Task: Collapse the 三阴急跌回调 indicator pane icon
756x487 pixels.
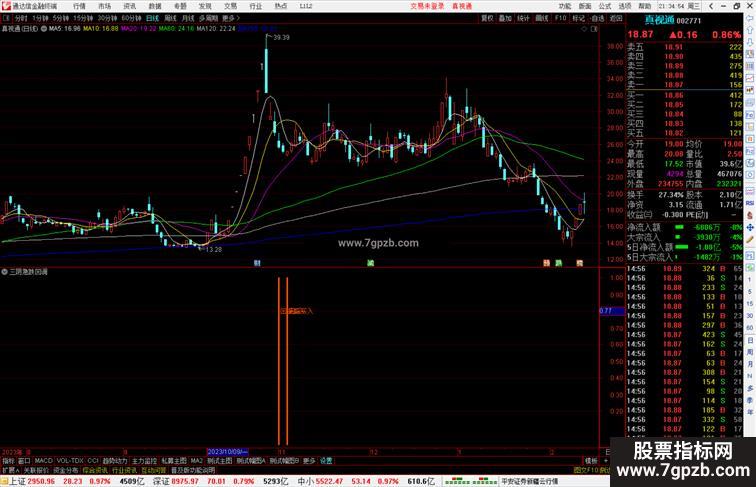Action: [4, 272]
